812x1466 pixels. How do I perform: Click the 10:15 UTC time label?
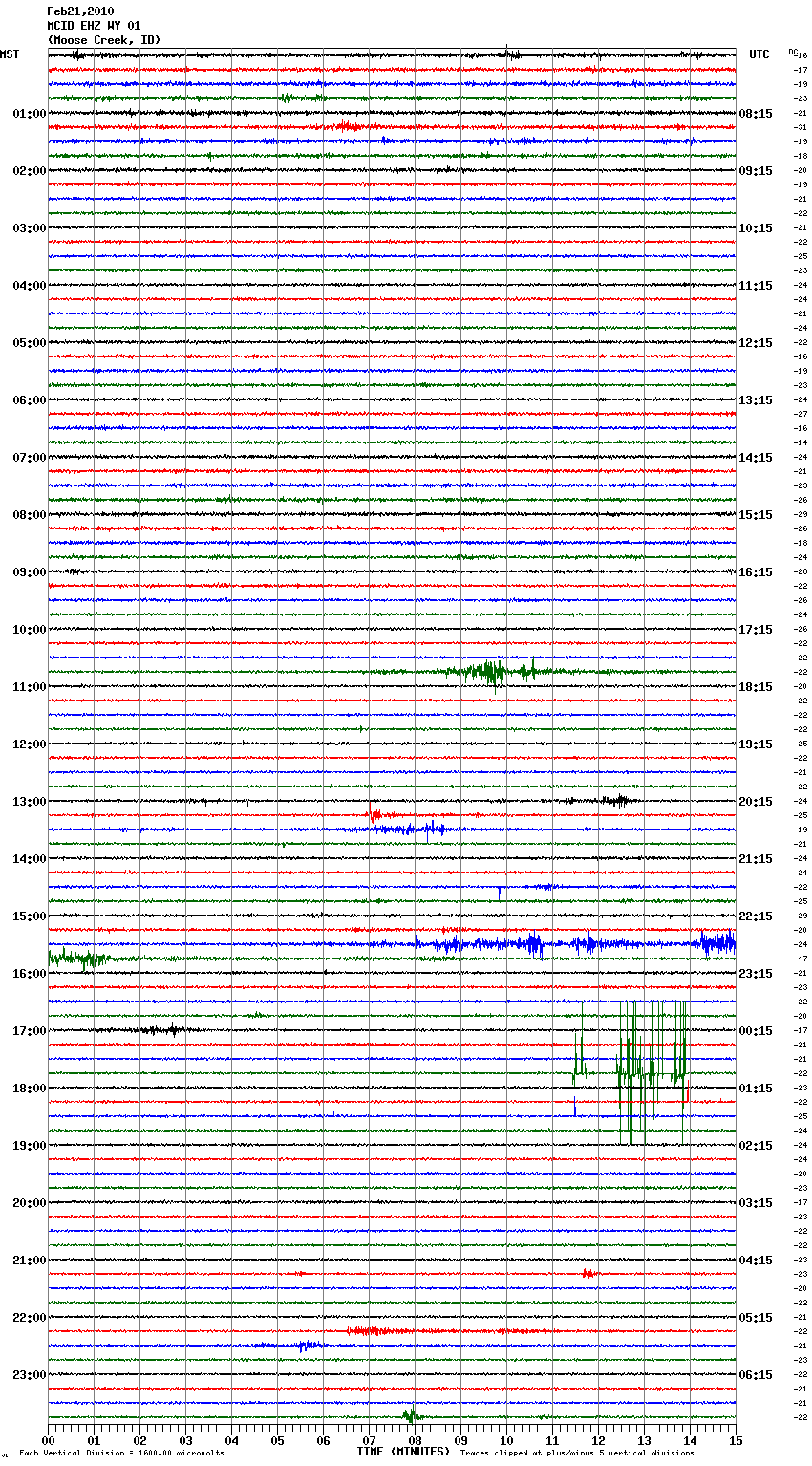click(x=756, y=228)
